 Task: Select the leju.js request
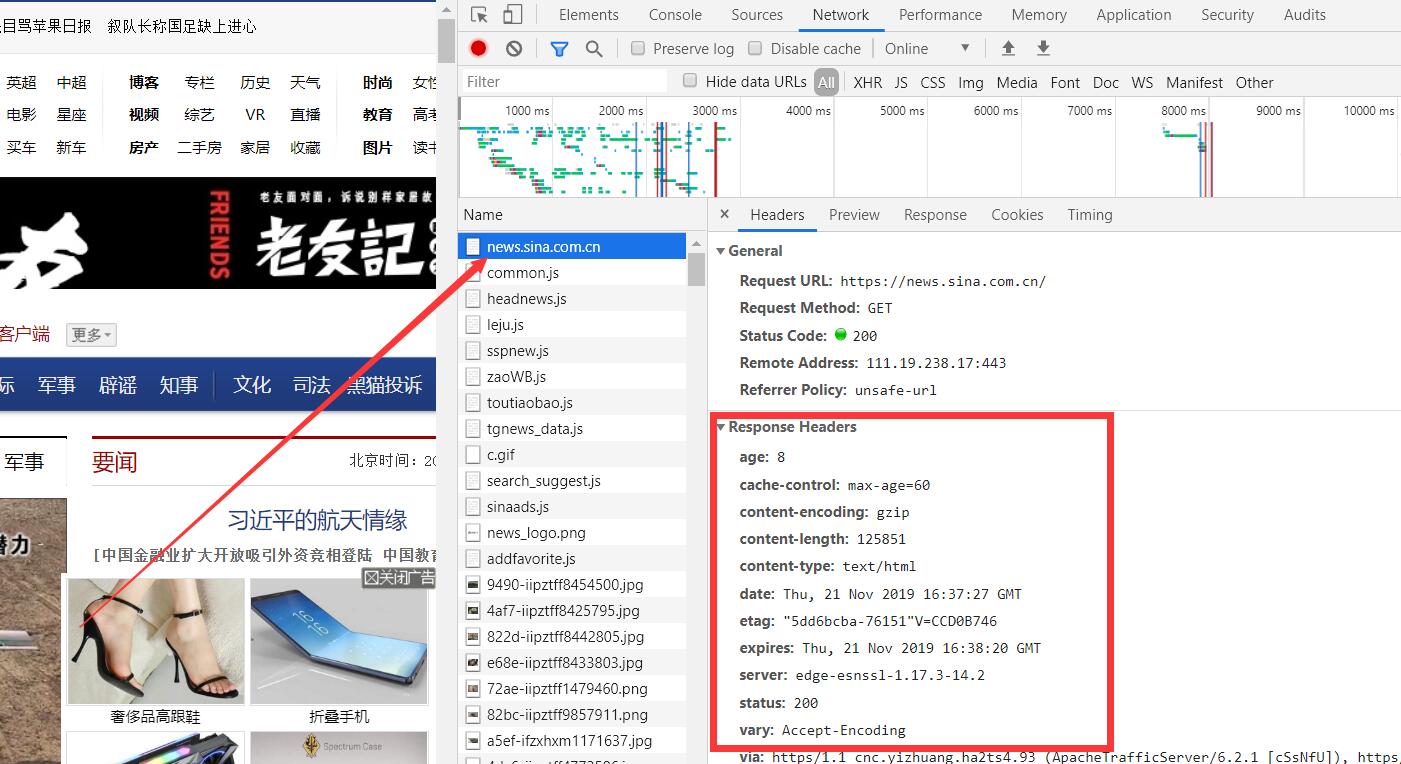(572, 324)
